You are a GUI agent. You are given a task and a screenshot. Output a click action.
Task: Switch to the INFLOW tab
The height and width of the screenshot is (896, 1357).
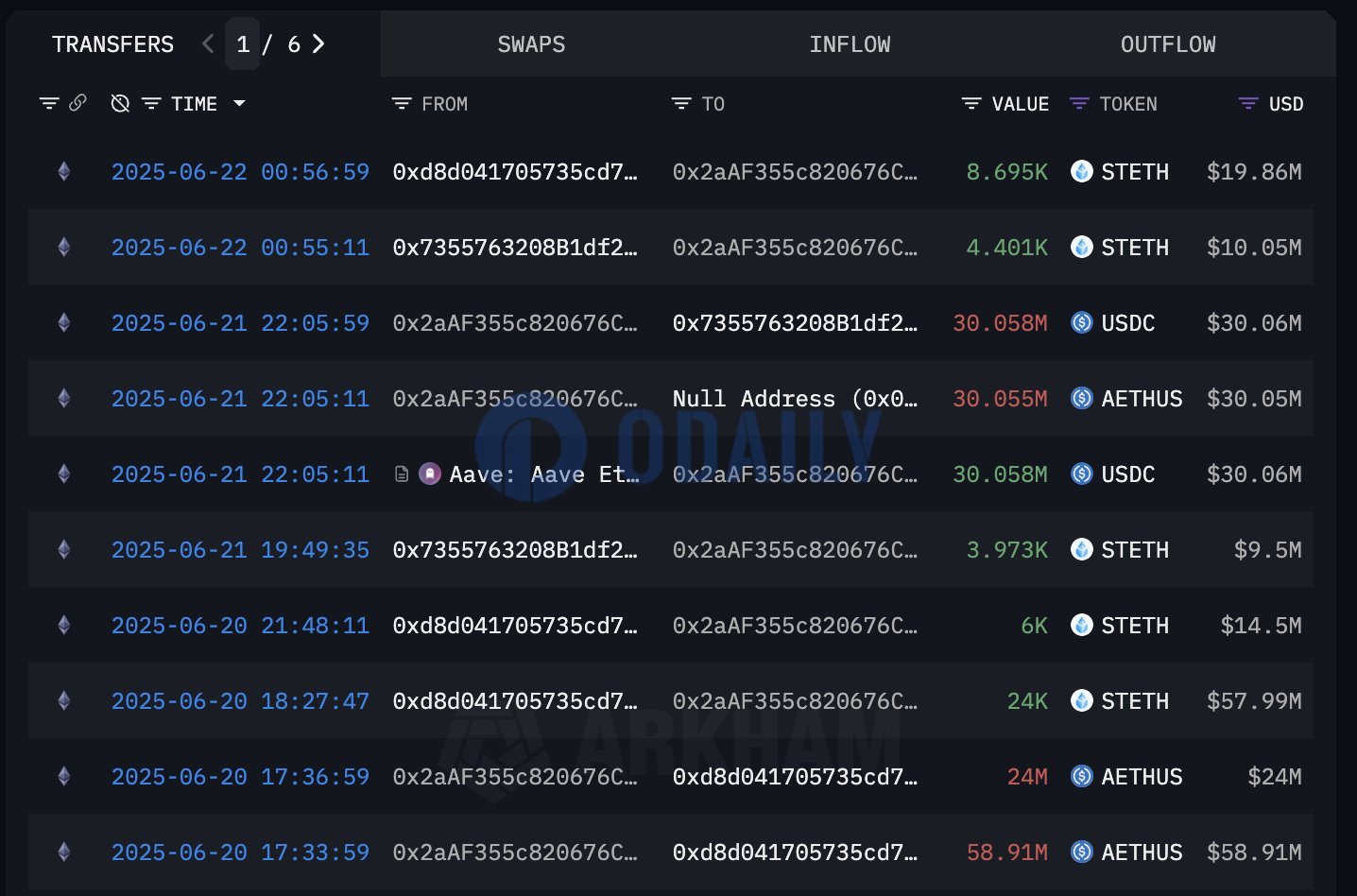(850, 44)
